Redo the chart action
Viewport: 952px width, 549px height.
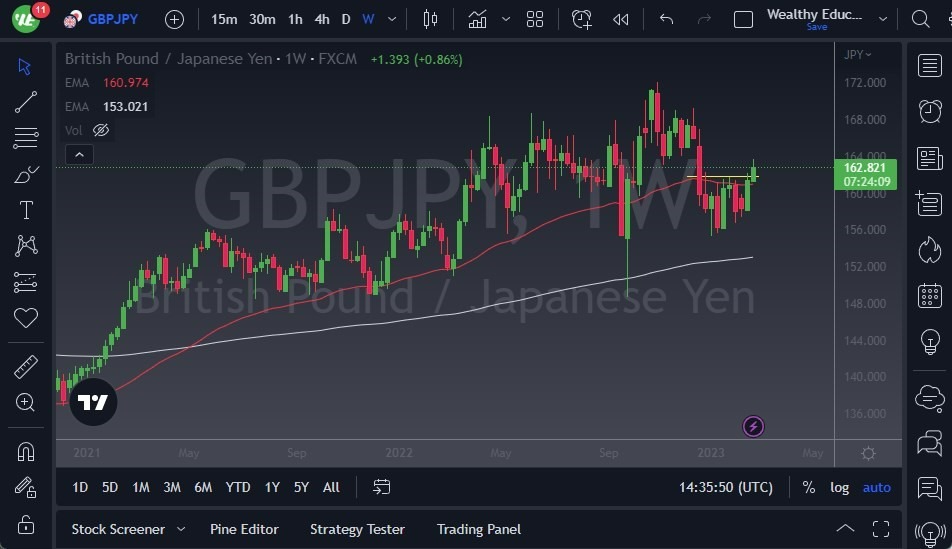tap(704, 19)
